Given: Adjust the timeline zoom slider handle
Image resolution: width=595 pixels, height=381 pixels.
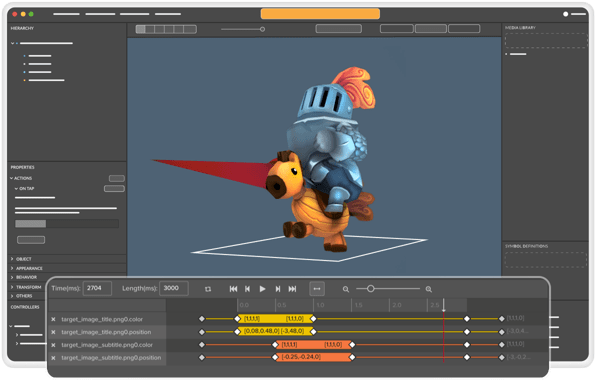Looking at the screenshot, I should [x=371, y=289].
